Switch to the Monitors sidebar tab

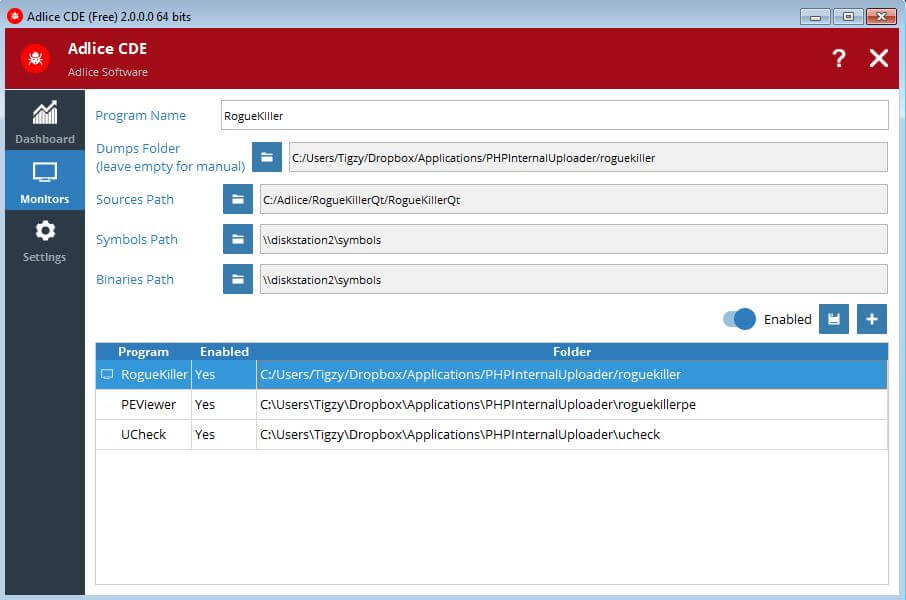[x=44, y=180]
